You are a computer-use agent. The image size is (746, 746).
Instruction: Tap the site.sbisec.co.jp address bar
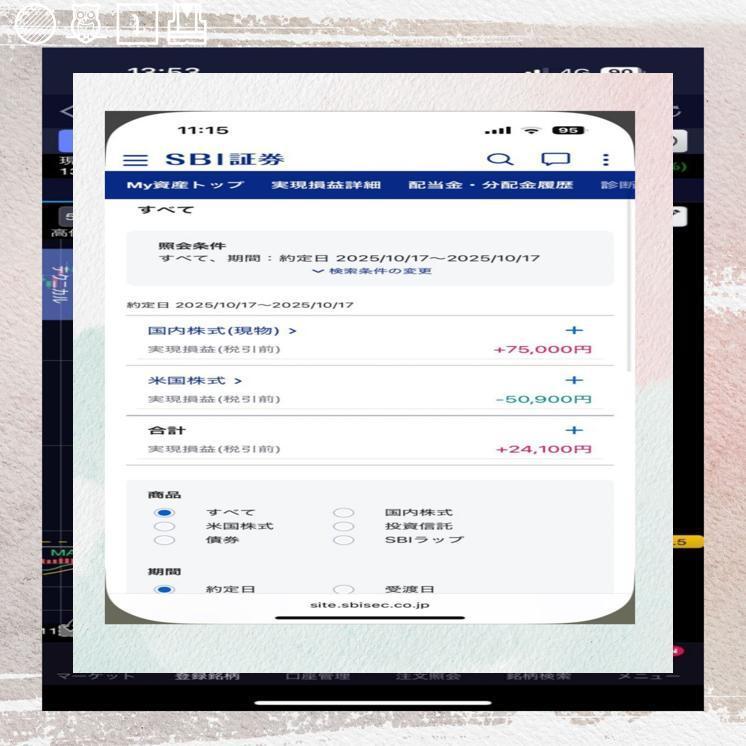tap(370, 605)
